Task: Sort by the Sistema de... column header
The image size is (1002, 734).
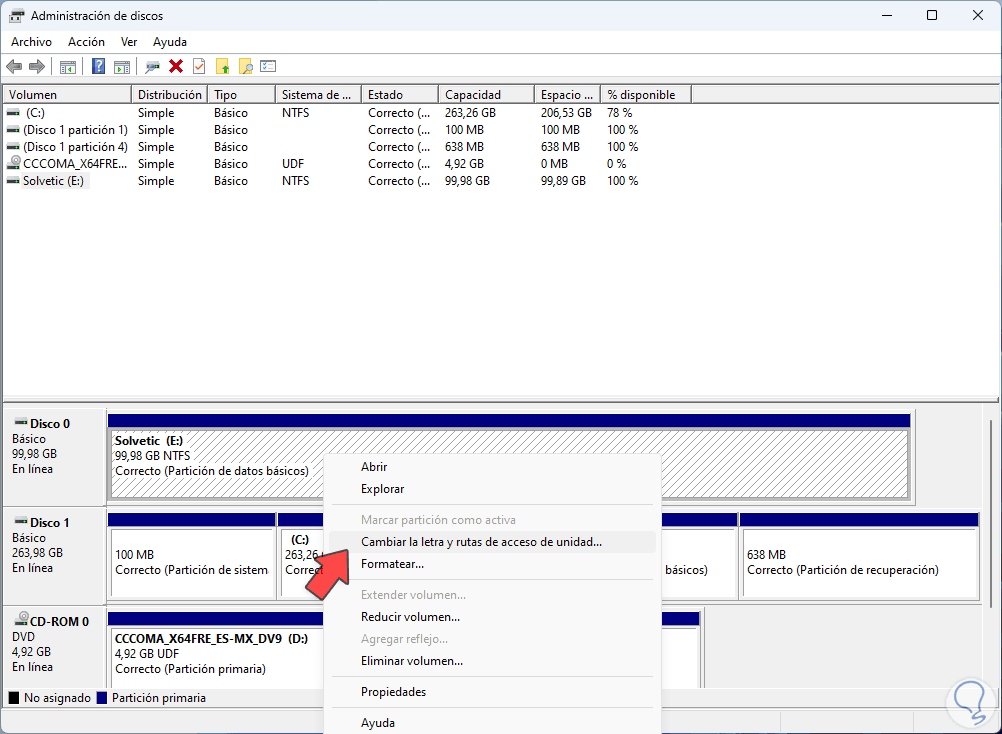Action: tap(318, 95)
